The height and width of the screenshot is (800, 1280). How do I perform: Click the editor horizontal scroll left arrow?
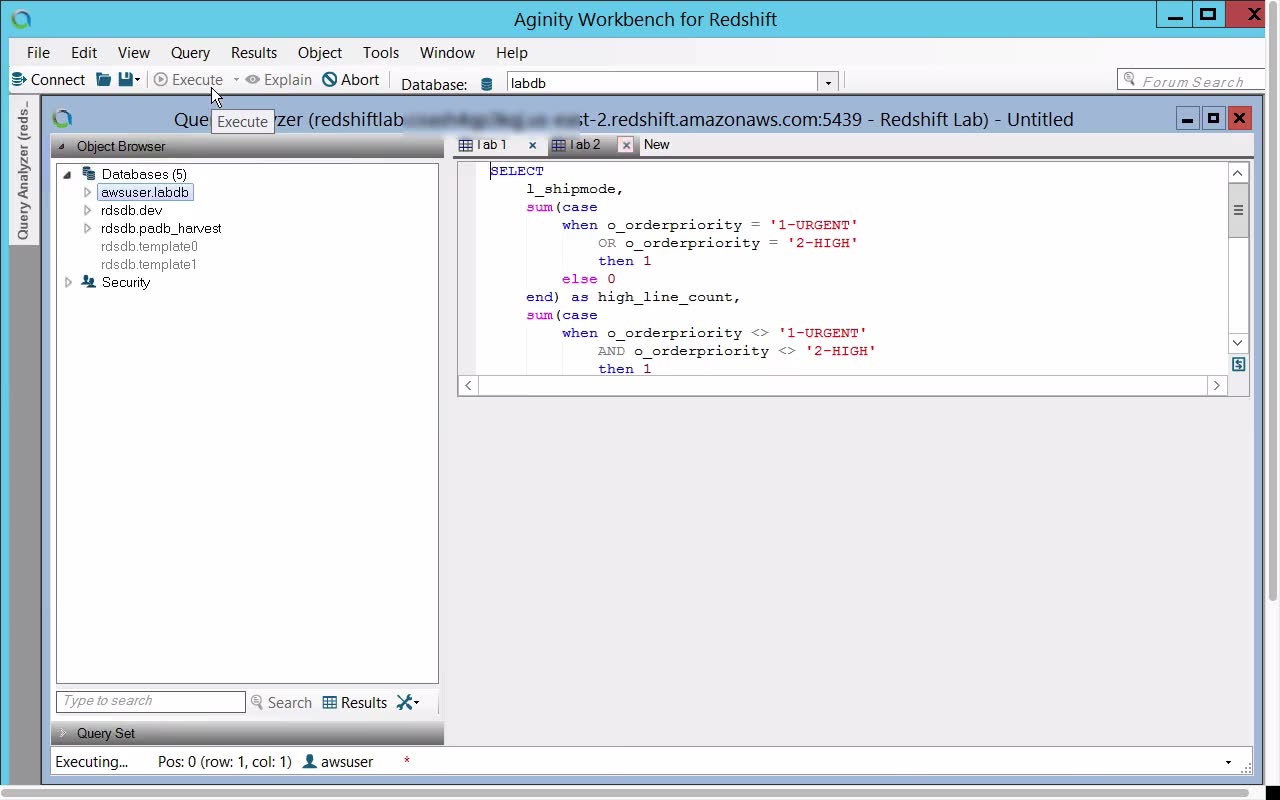tap(468, 385)
